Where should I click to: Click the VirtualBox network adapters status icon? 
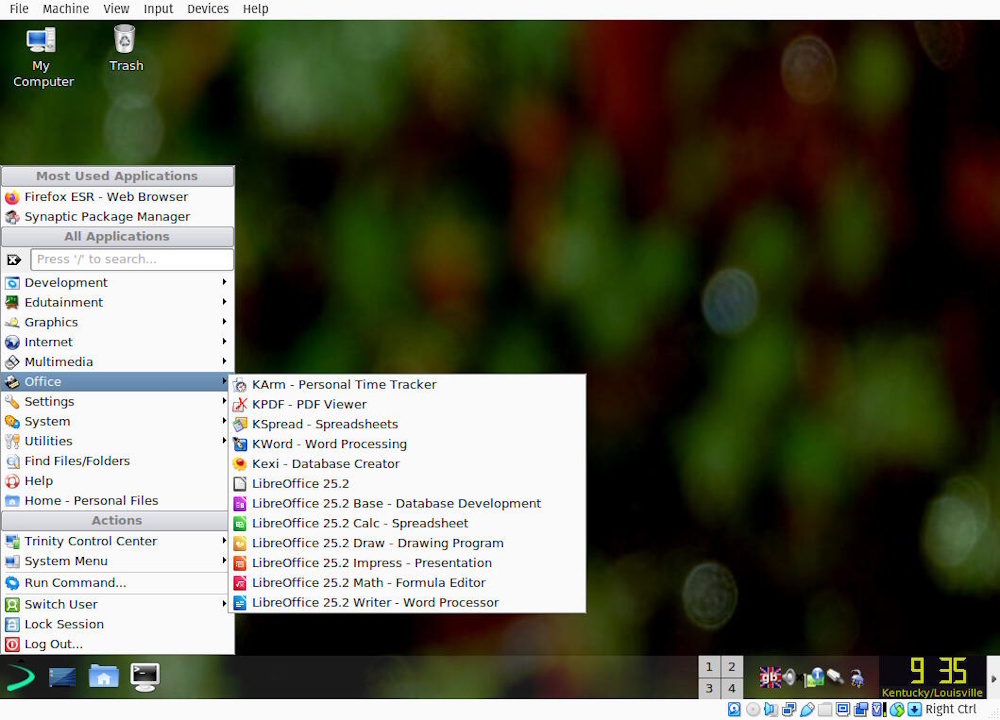pyautogui.click(x=789, y=709)
